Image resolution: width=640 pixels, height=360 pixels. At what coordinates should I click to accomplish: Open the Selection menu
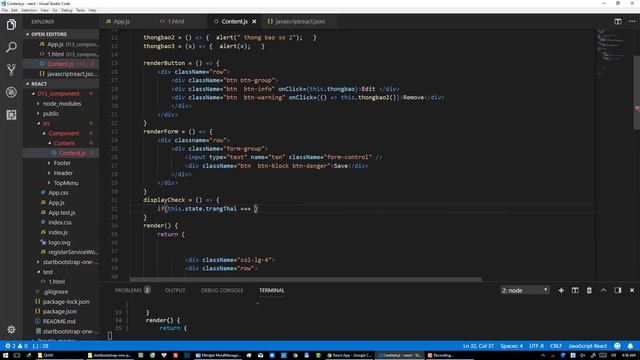click(29, 10)
